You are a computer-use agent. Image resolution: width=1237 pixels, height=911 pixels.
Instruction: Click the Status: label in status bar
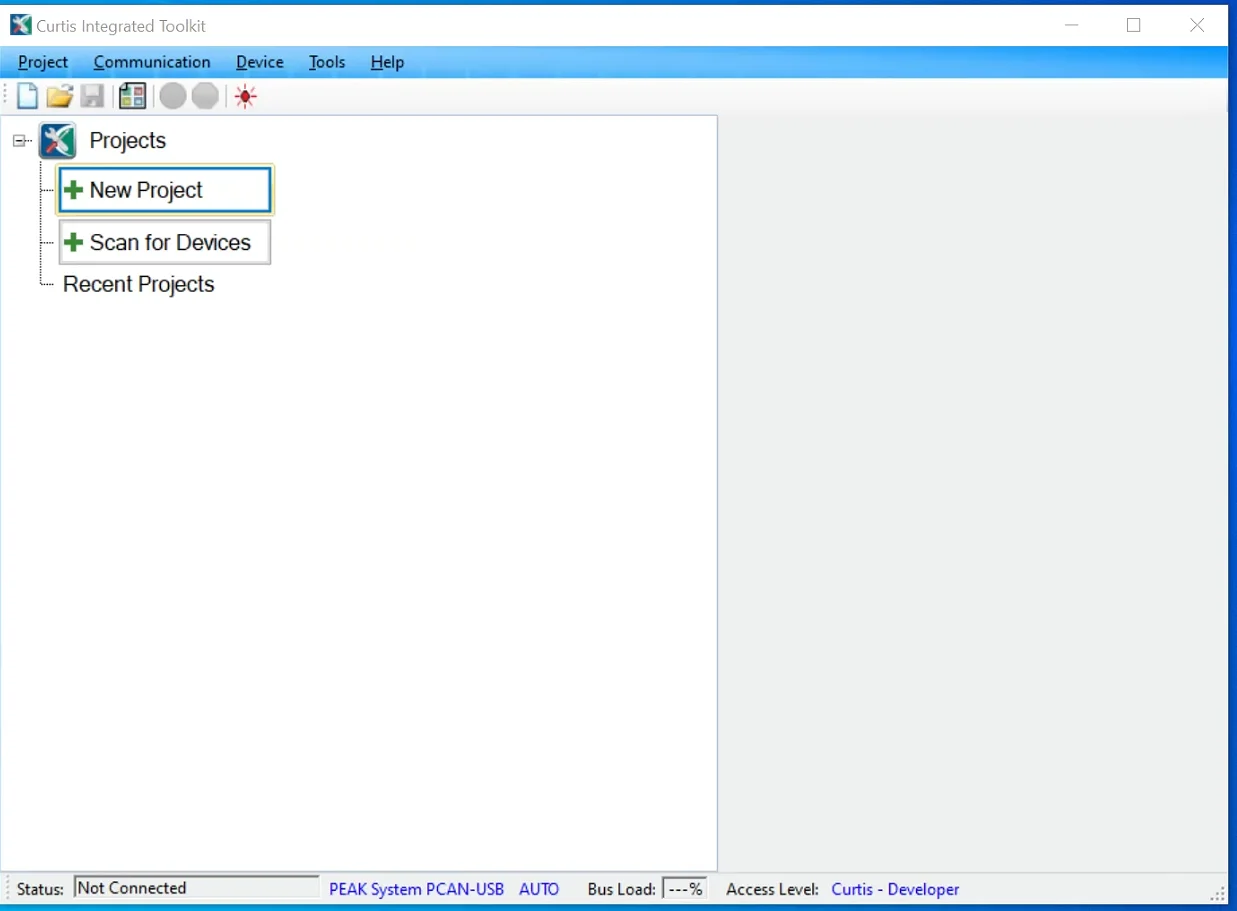40,889
